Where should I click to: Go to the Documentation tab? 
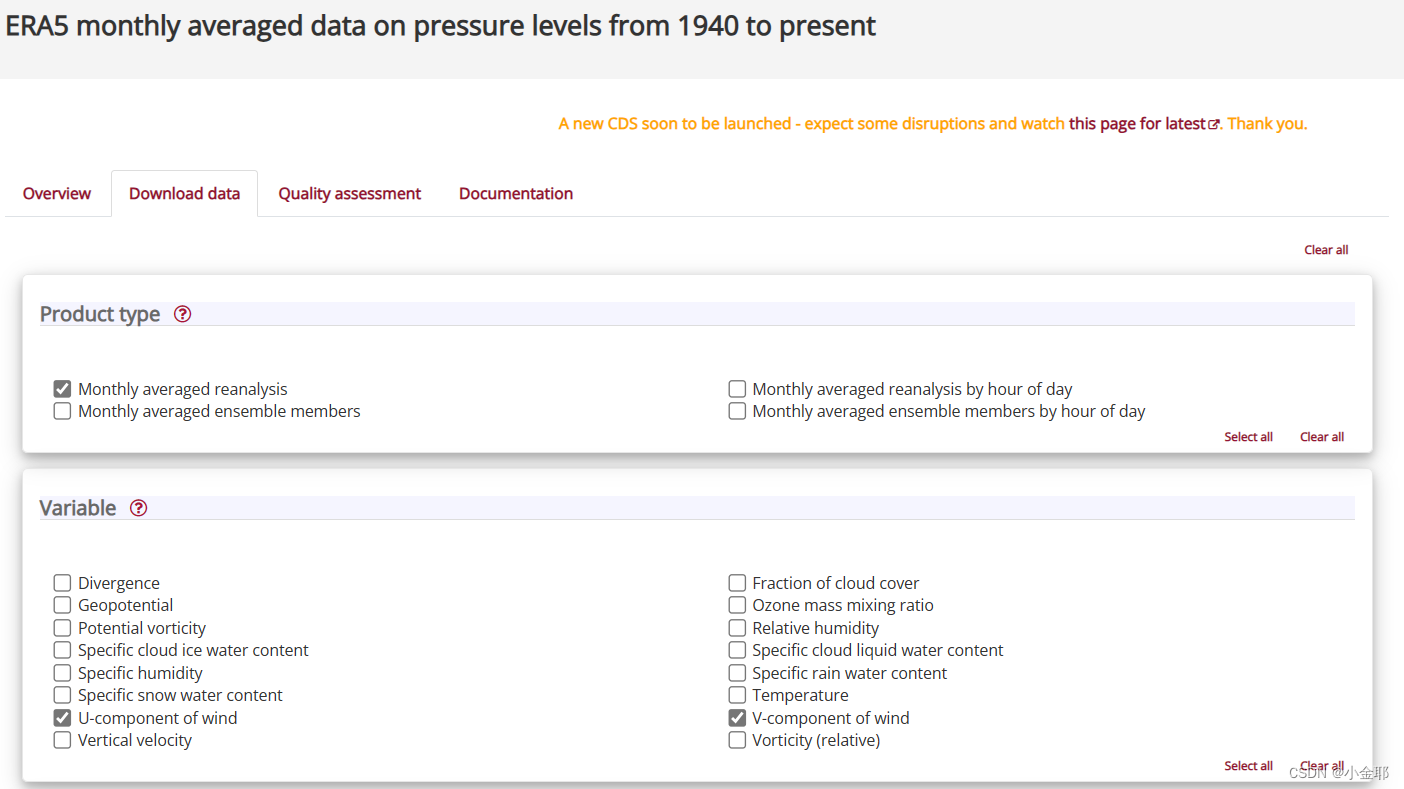pyautogui.click(x=516, y=194)
